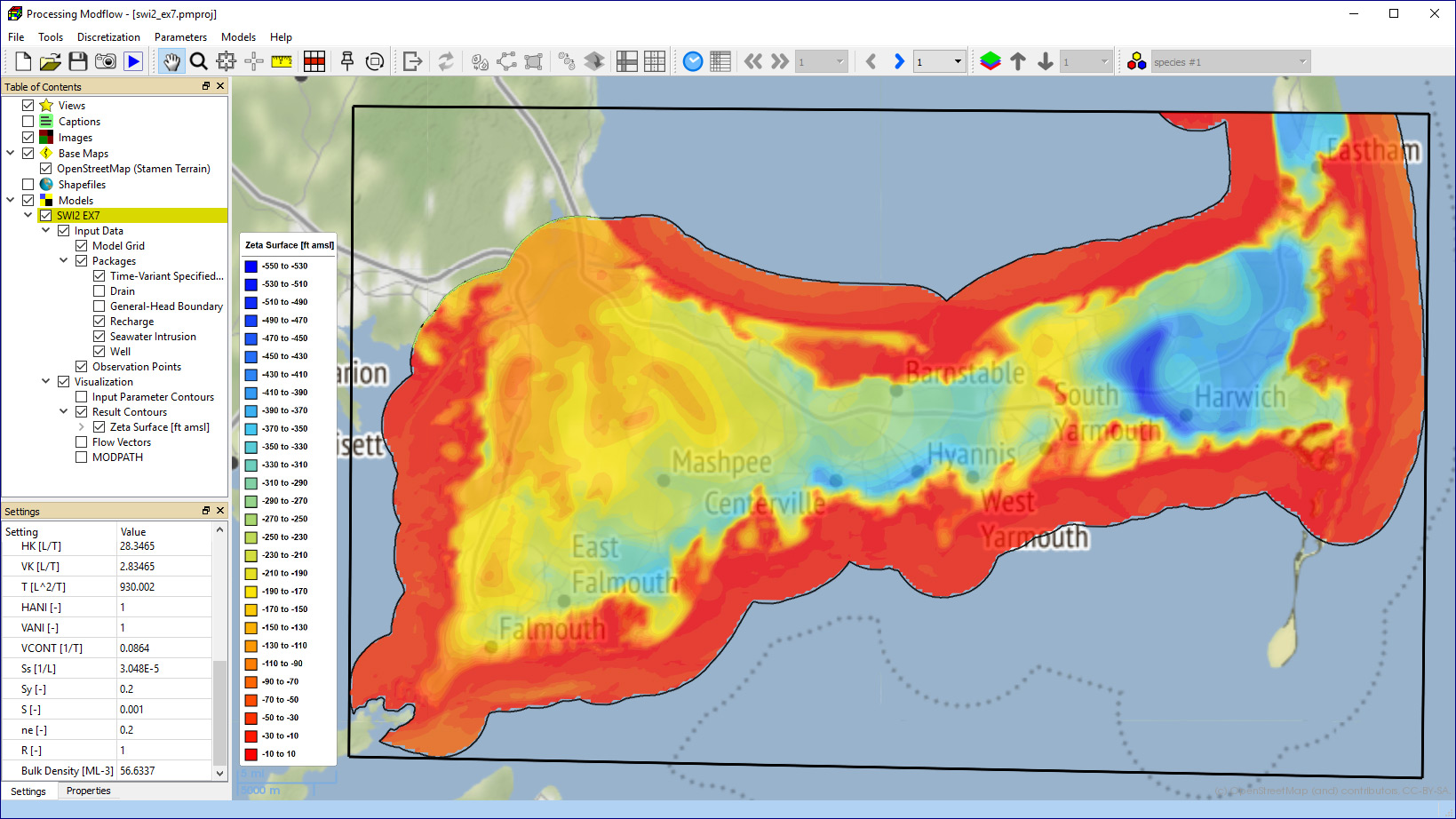Run the model with blue play icon
This screenshot has height=819, width=1456.
(x=133, y=61)
